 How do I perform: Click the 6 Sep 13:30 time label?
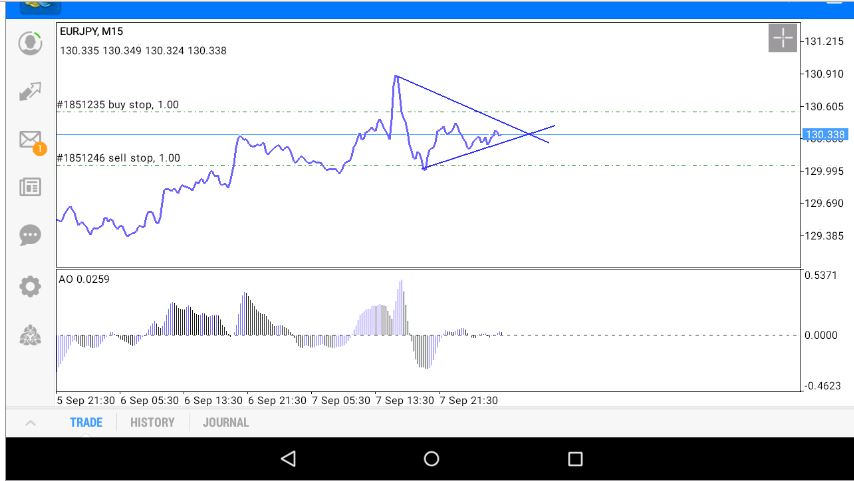click(x=214, y=400)
